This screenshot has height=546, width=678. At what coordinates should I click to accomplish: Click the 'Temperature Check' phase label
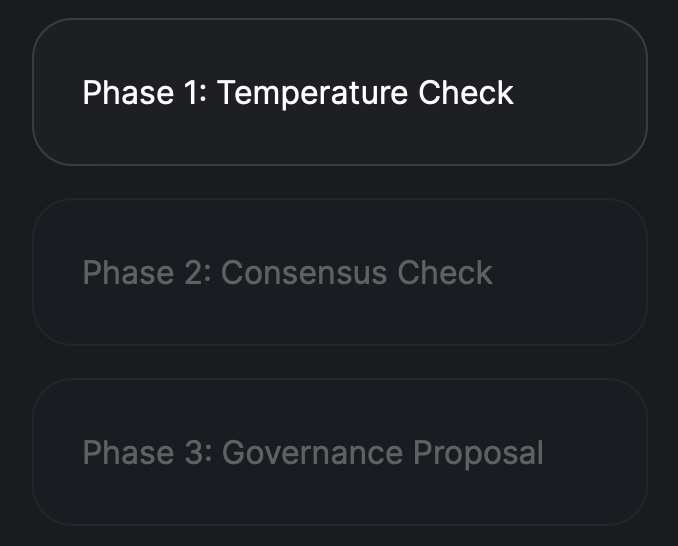tap(298, 93)
